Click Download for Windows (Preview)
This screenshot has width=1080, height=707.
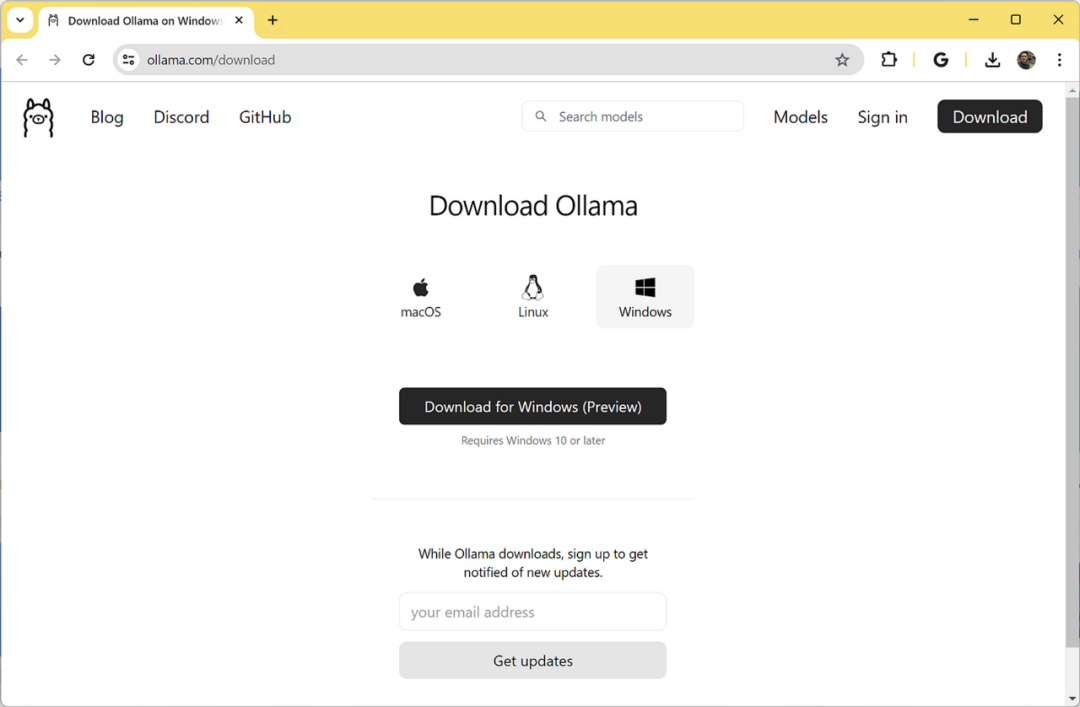[532, 406]
